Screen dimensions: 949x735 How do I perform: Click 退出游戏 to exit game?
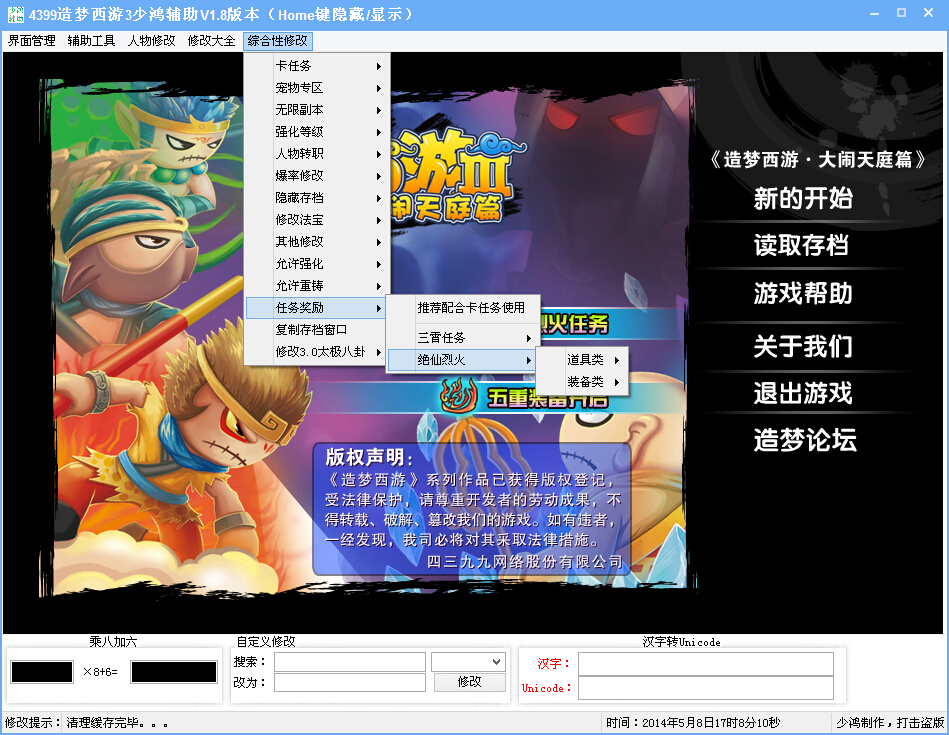(x=803, y=393)
